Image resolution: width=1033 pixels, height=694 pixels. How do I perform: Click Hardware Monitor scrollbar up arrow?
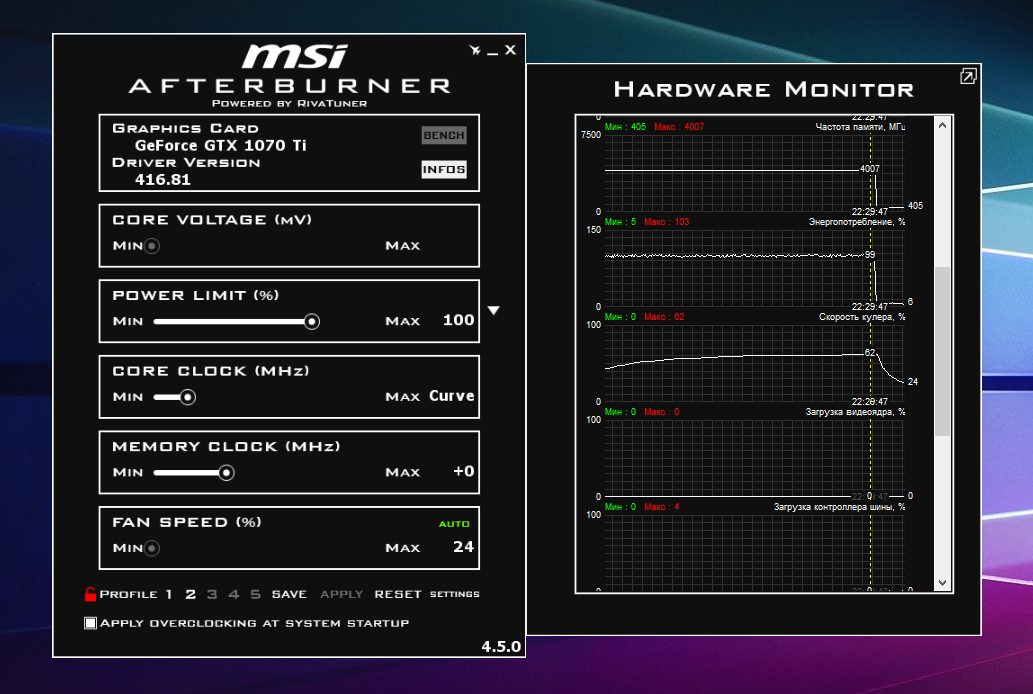tap(943, 125)
